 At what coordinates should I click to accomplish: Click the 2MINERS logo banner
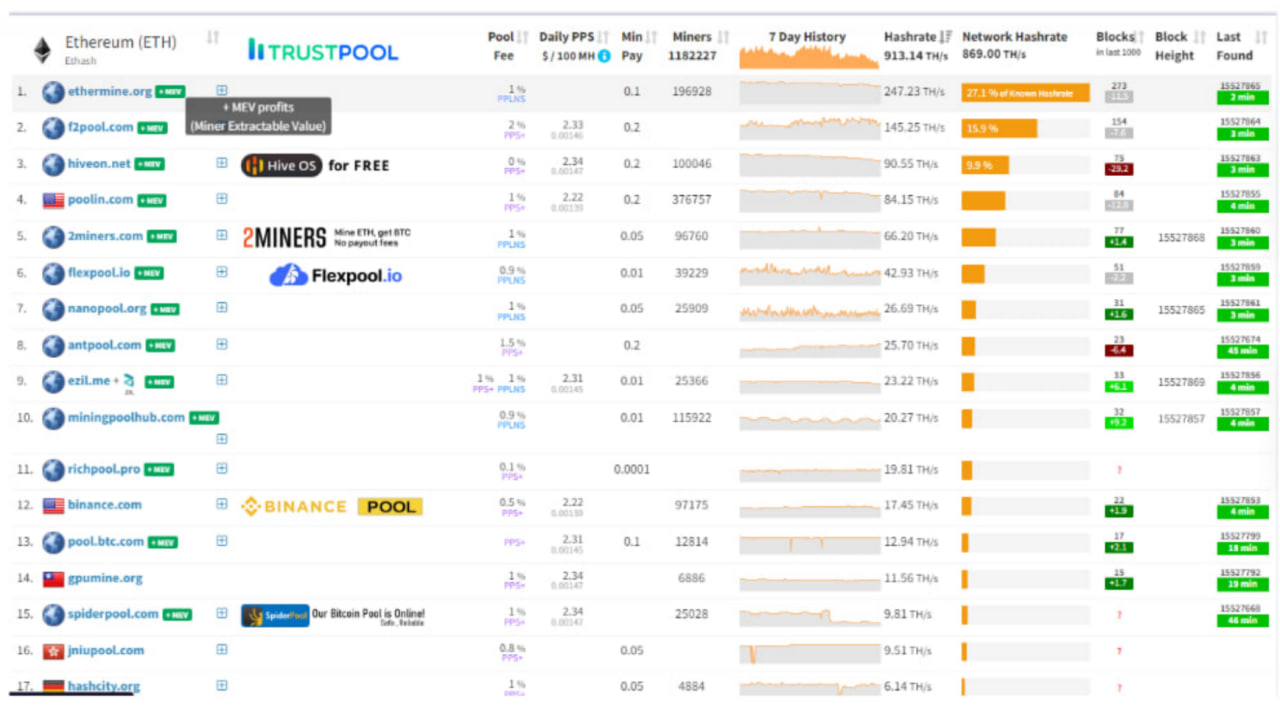click(x=283, y=235)
